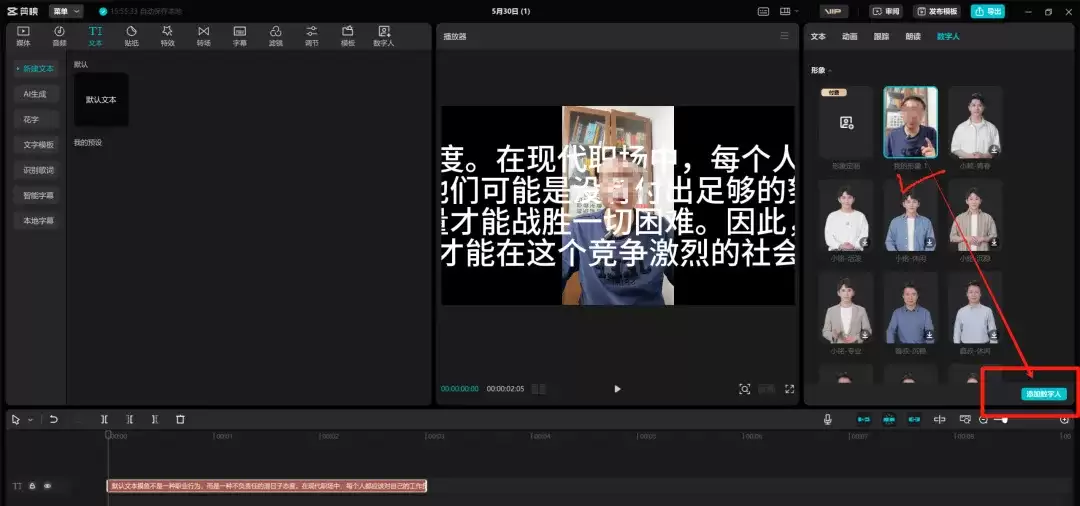This screenshot has height=506, width=1080.
Task: Click the trim left split icon
Action: pyautogui.click(x=129, y=419)
